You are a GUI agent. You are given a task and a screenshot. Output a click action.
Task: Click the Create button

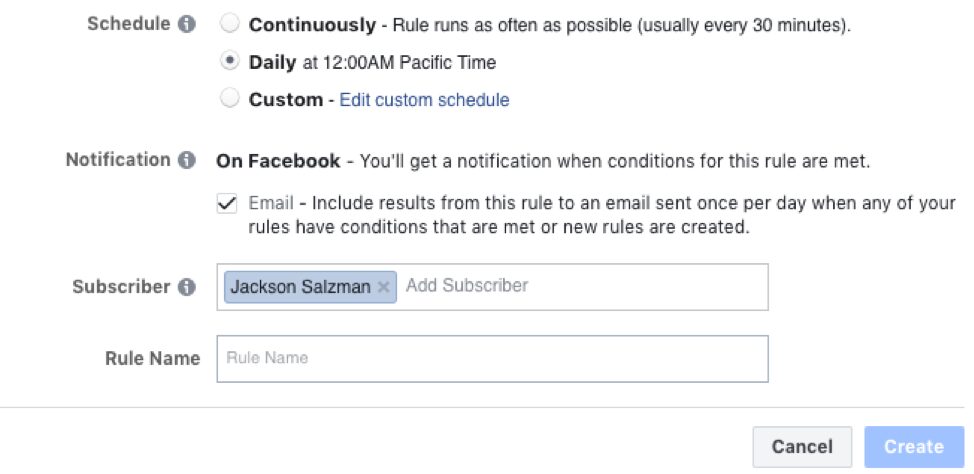point(914,447)
